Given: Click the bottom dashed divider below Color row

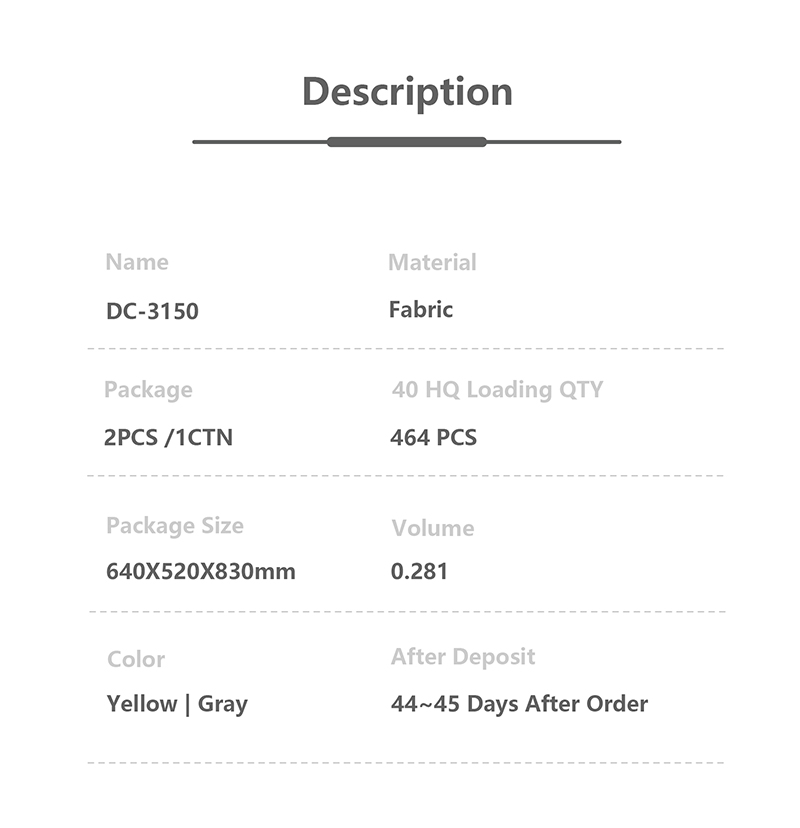Looking at the screenshot, I should (x=406, y=763).
